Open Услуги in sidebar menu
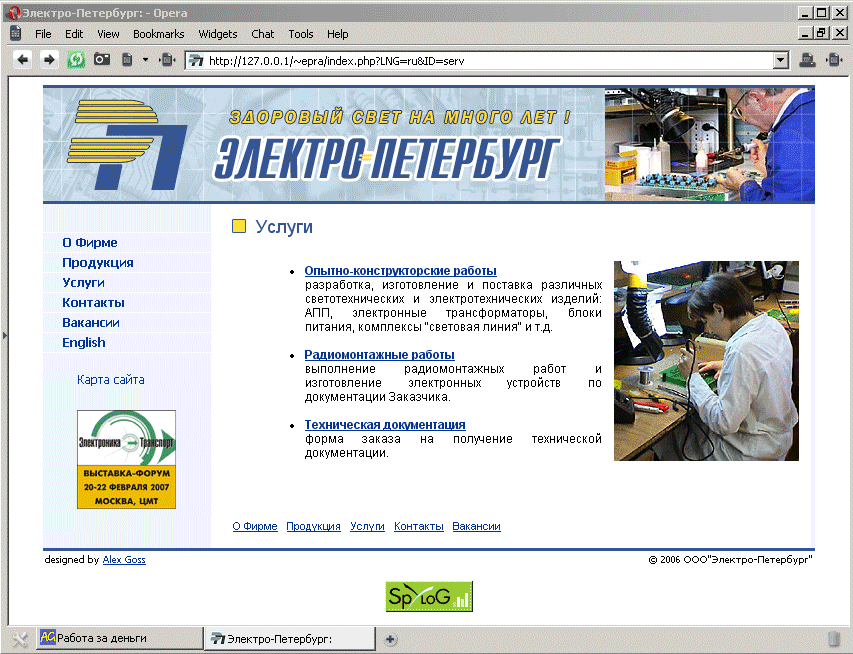This screenshot has height=654, width=853. [83, 283]
